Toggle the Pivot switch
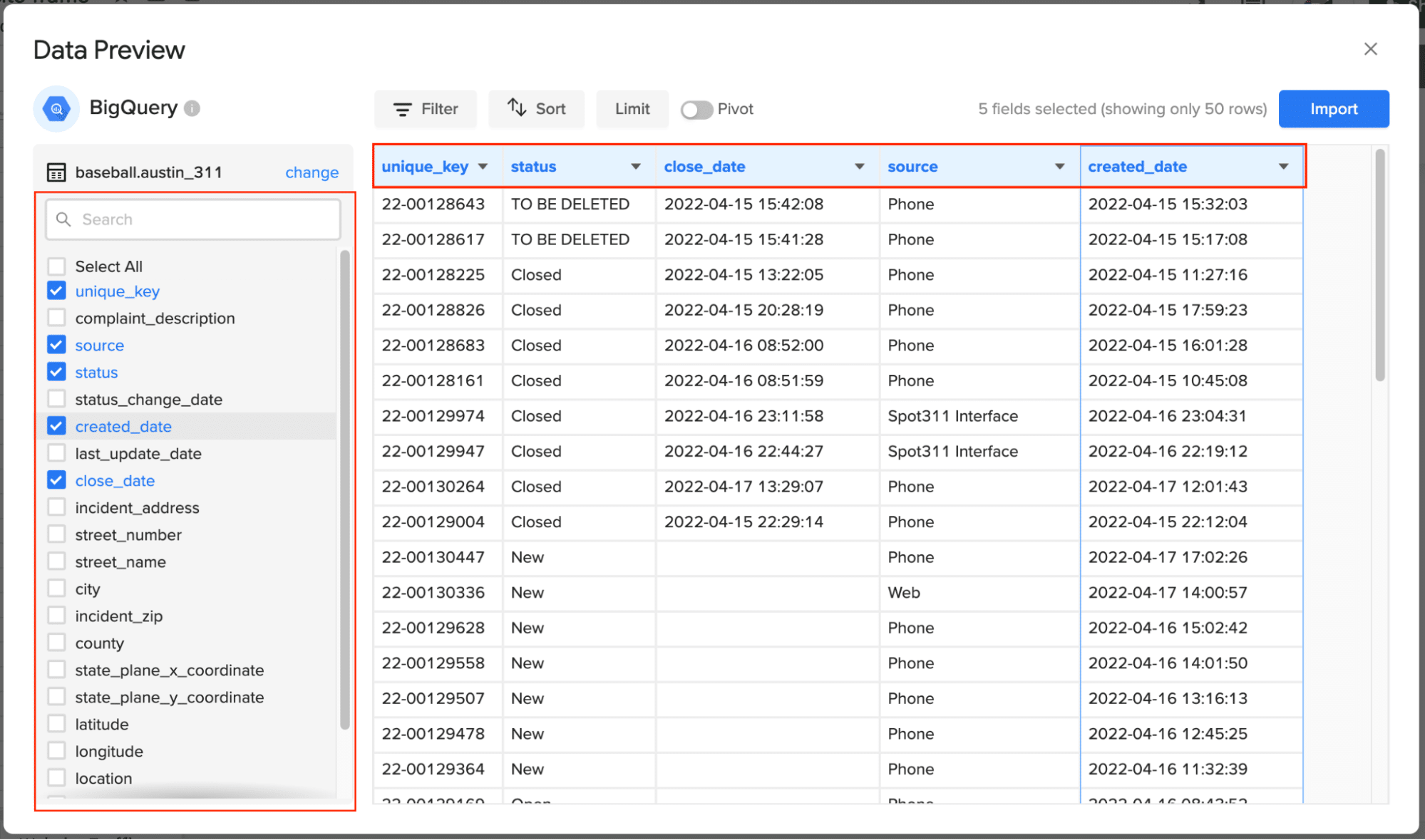Screen dimensions: 1425x840 [x=696, y=110]
